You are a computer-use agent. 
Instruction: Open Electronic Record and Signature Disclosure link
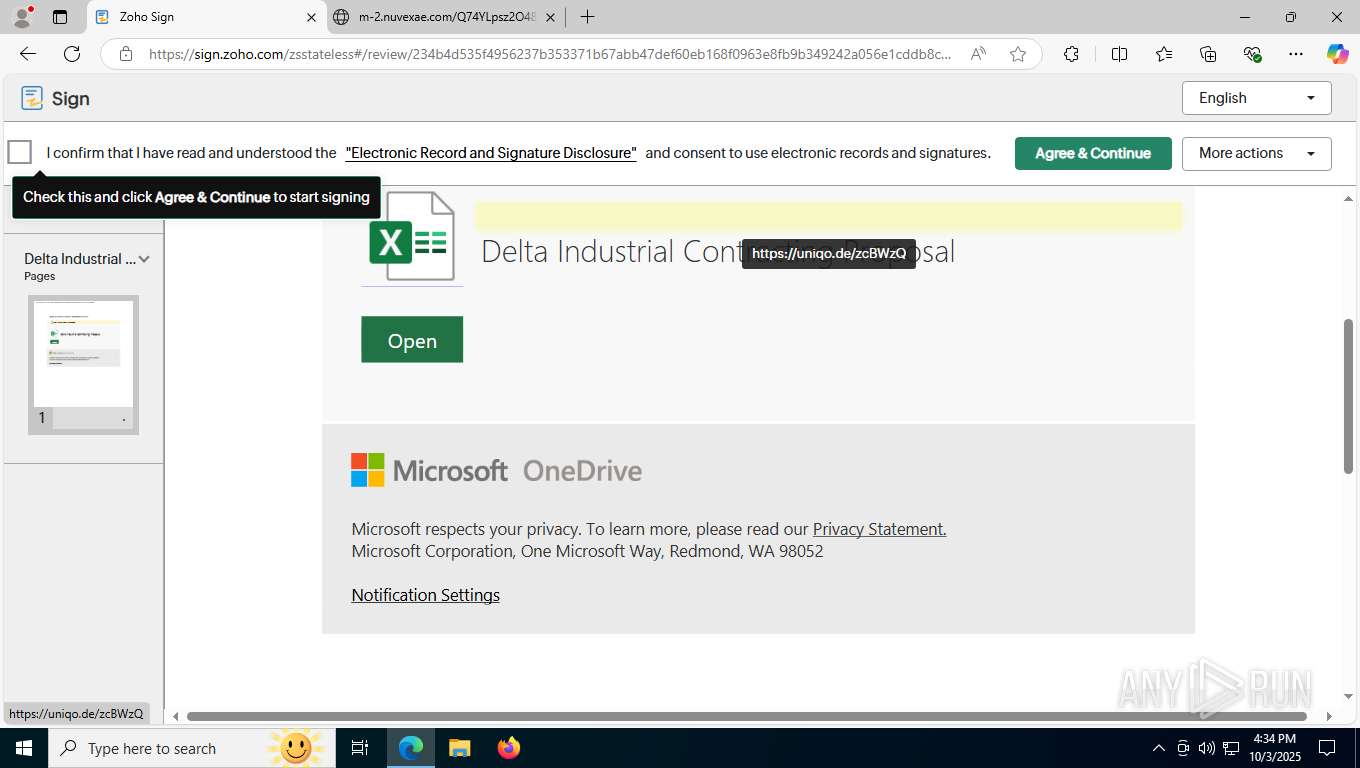click(491, 153)
